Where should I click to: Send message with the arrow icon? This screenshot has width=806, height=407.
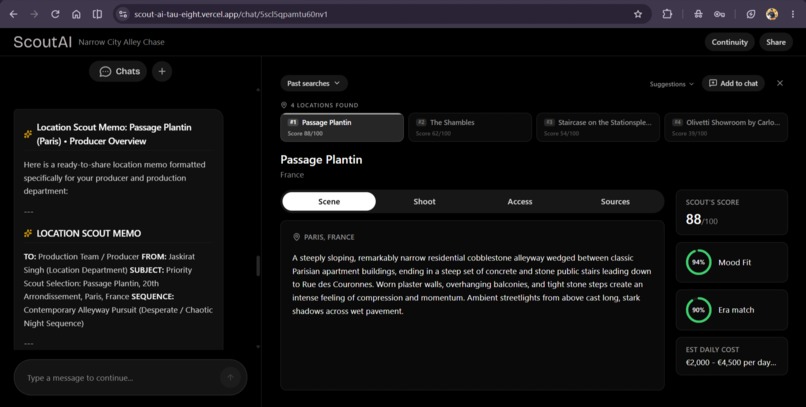[x=230, y=378]
